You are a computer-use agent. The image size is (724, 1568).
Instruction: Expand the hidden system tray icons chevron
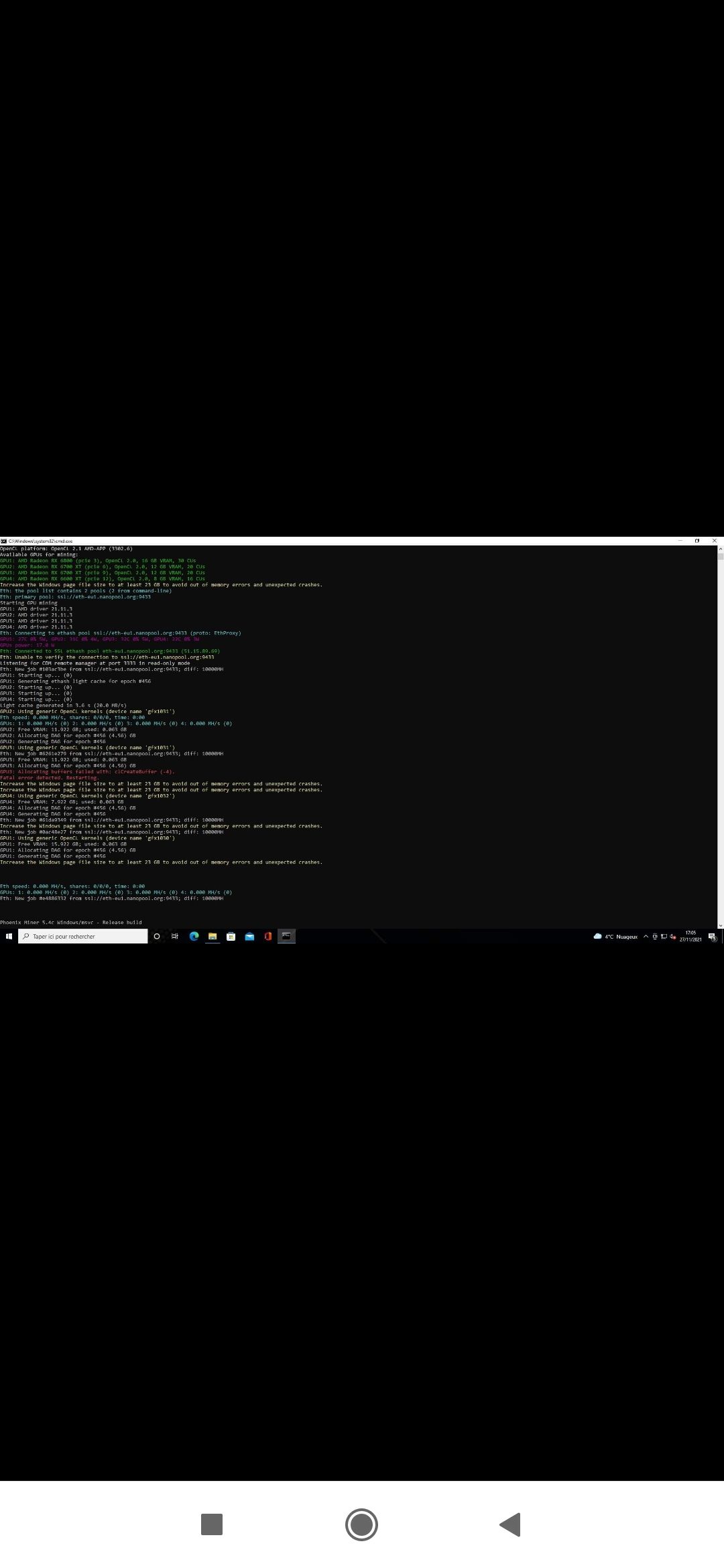646,936
